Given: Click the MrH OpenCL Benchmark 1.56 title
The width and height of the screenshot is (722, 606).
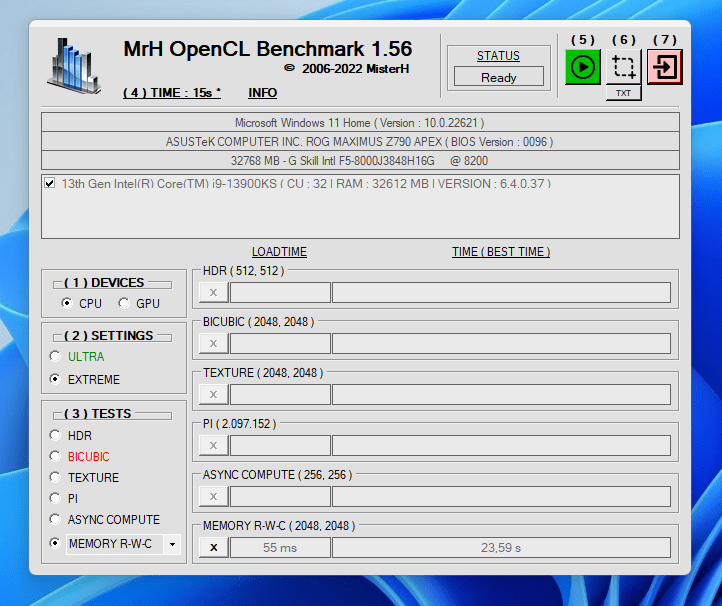Looking at the screenshot, I should click(x=268, y=49).
